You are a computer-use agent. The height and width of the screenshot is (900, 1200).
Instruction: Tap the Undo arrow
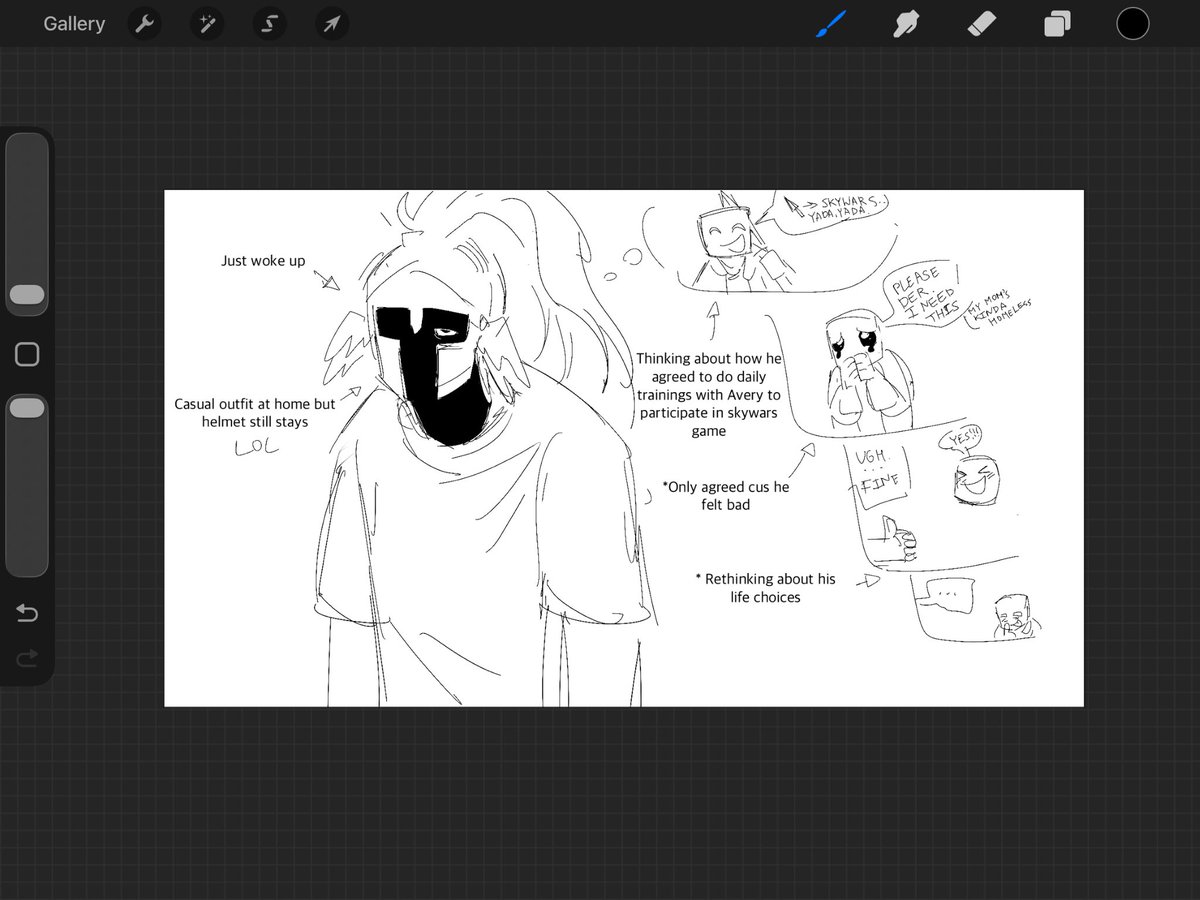pyautogui.click(x=27, y=613)
